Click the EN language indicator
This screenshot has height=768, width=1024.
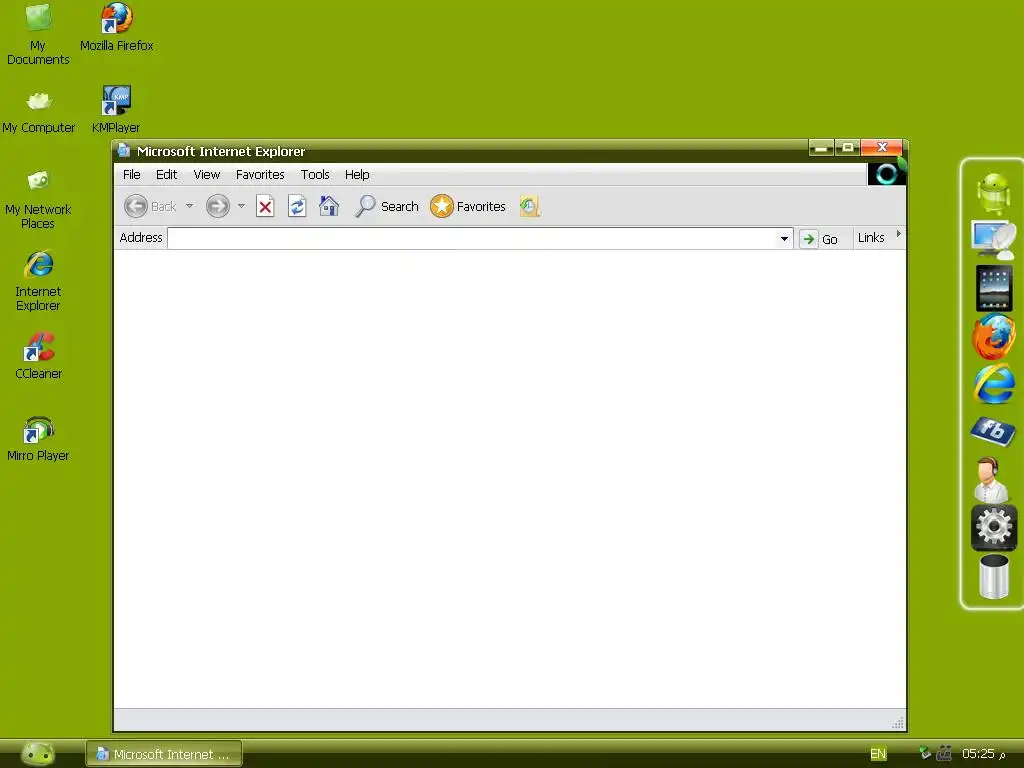pos(878,754)
